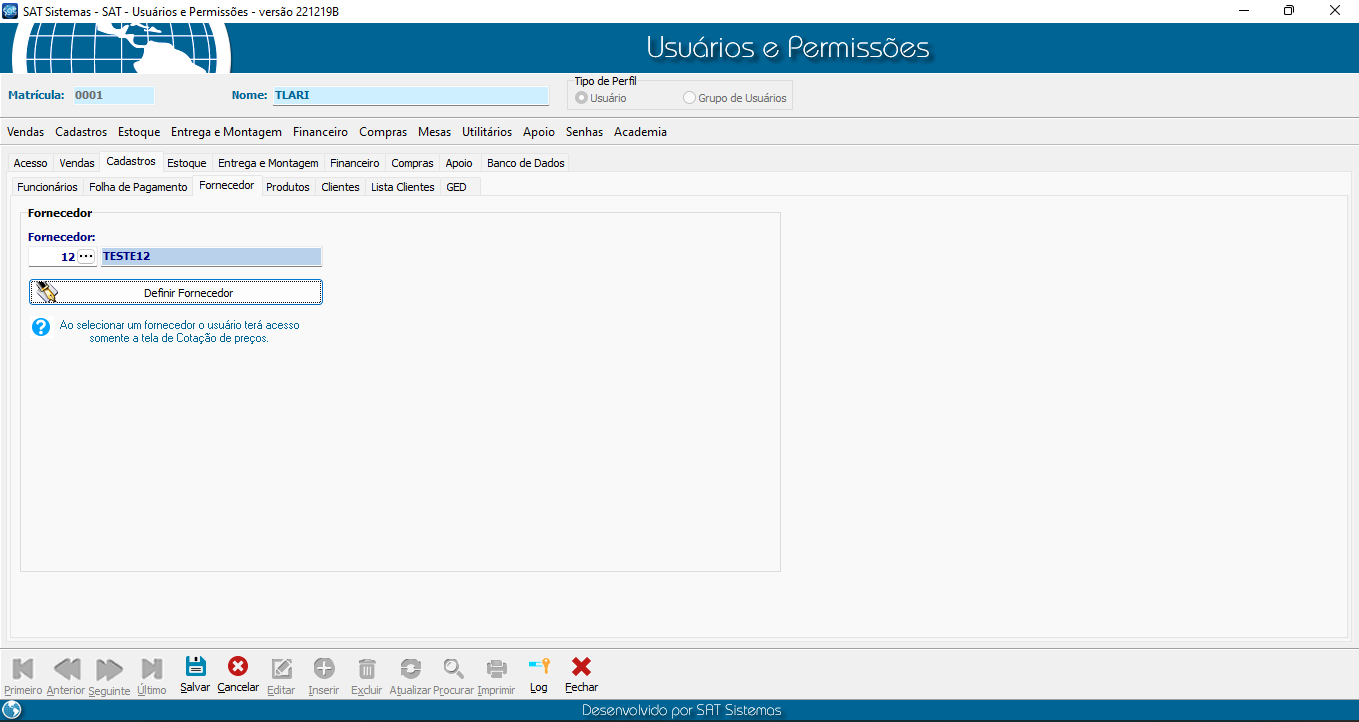Click the blue help question mark icon
The height and width of the screenshot is (722, 1359).
pyautogui.click(x=41, y=327)
